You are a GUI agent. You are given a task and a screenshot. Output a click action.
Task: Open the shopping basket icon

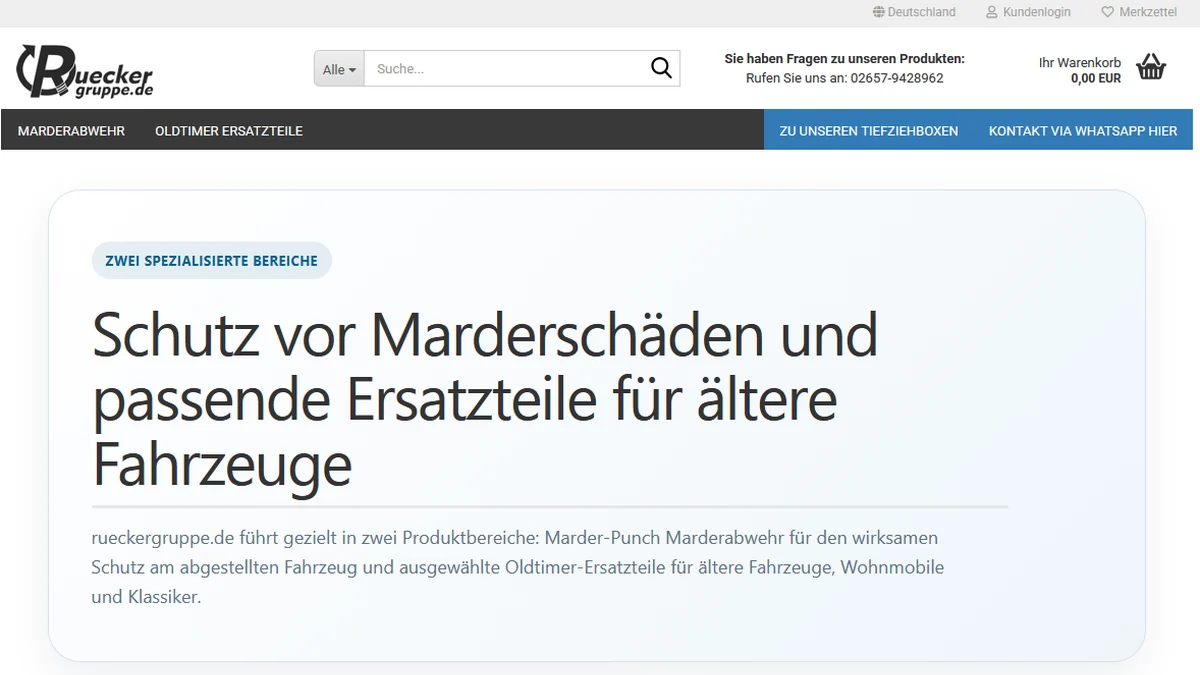(1151, 67)
